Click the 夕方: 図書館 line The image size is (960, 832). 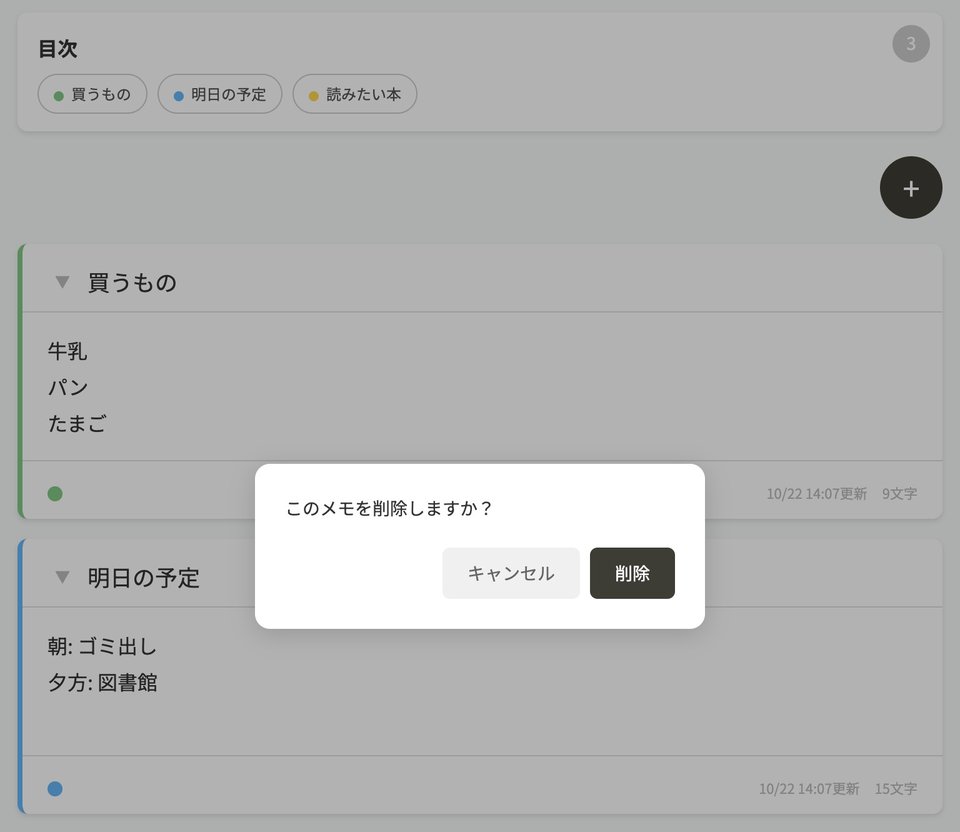pos(102,683)
